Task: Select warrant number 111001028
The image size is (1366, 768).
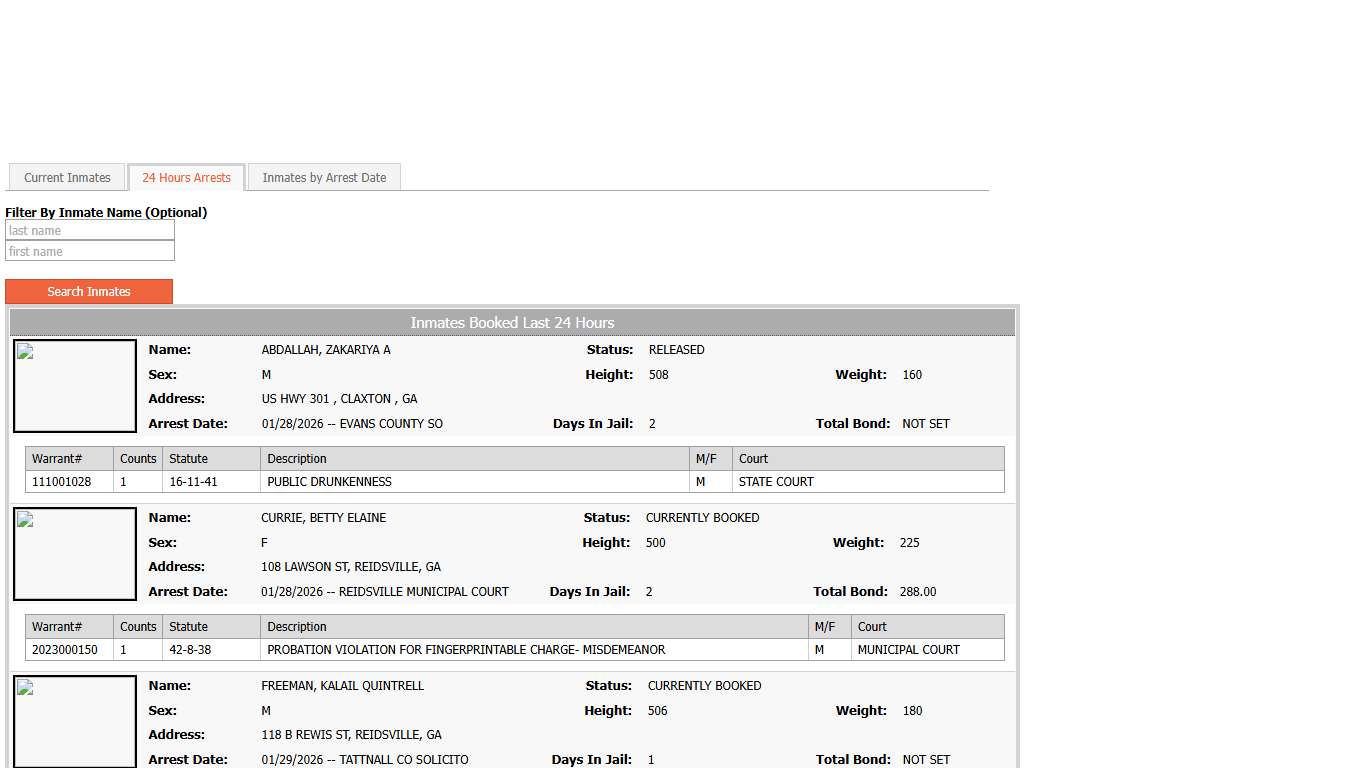Action: pyautogui.click(x=62, y=482)
